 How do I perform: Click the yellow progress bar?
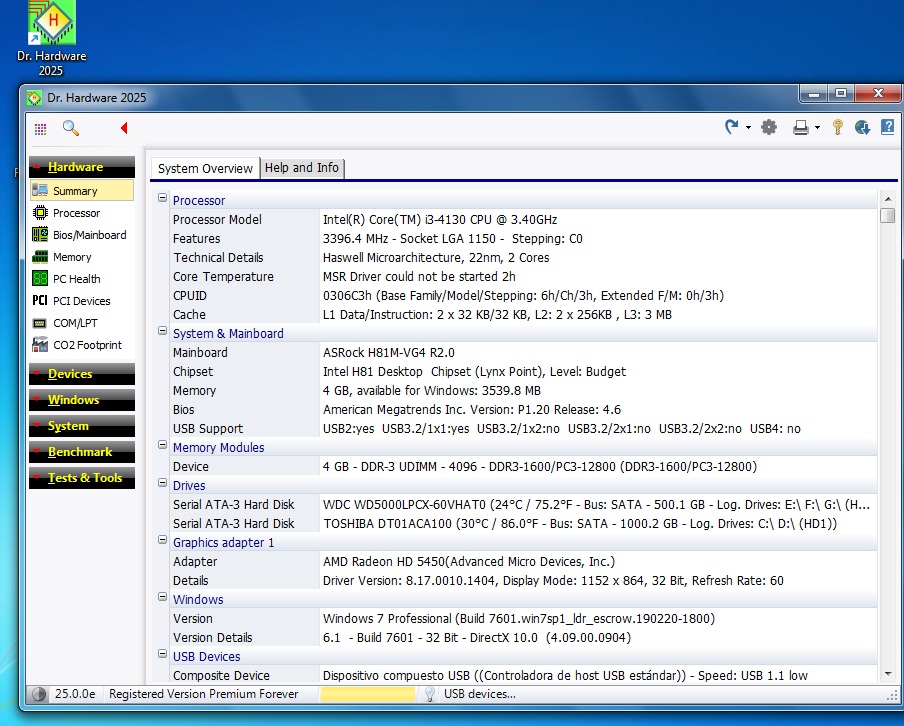pyautogui.click(x=368, y=694)
